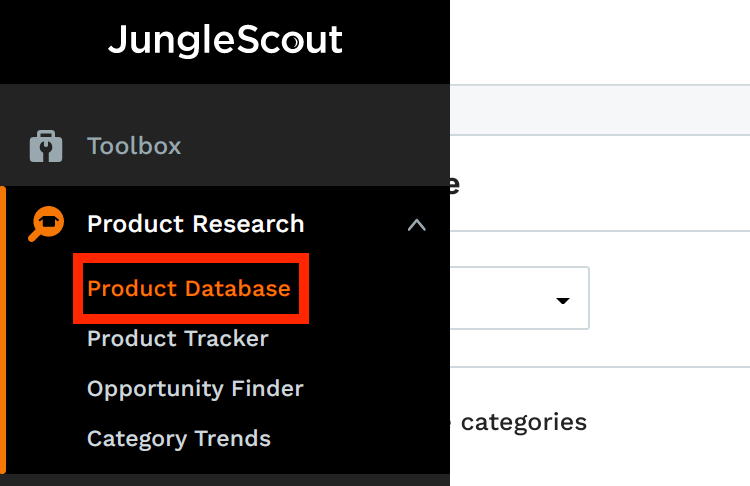This screenshot has height=486, width=750.
Task: Click the Product Research magnifier icon
Action: 47,223
